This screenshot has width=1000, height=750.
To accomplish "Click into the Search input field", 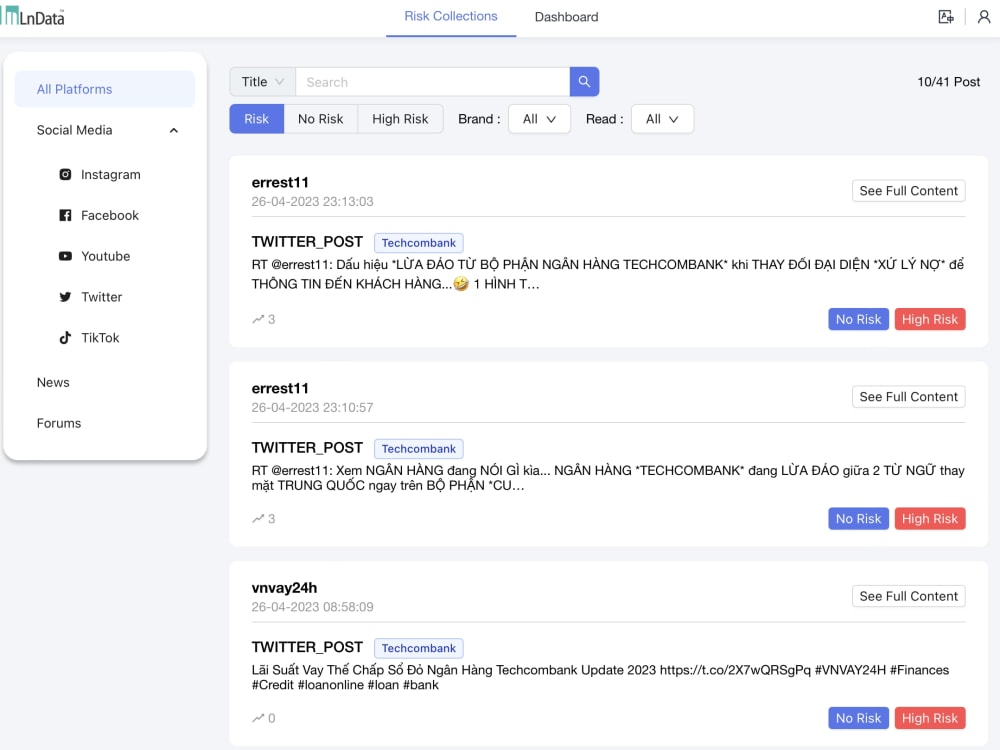I will [432, 82].
